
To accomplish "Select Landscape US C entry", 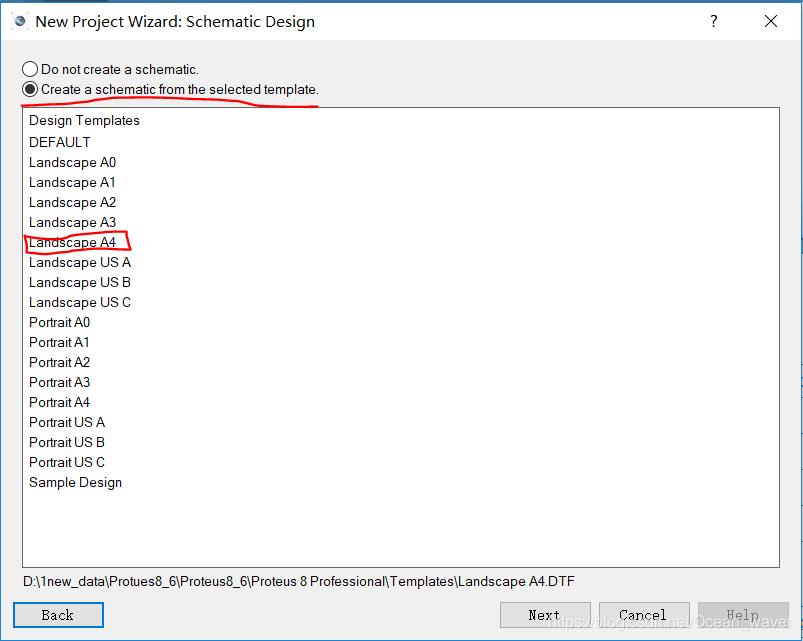I will pos(80,302).
